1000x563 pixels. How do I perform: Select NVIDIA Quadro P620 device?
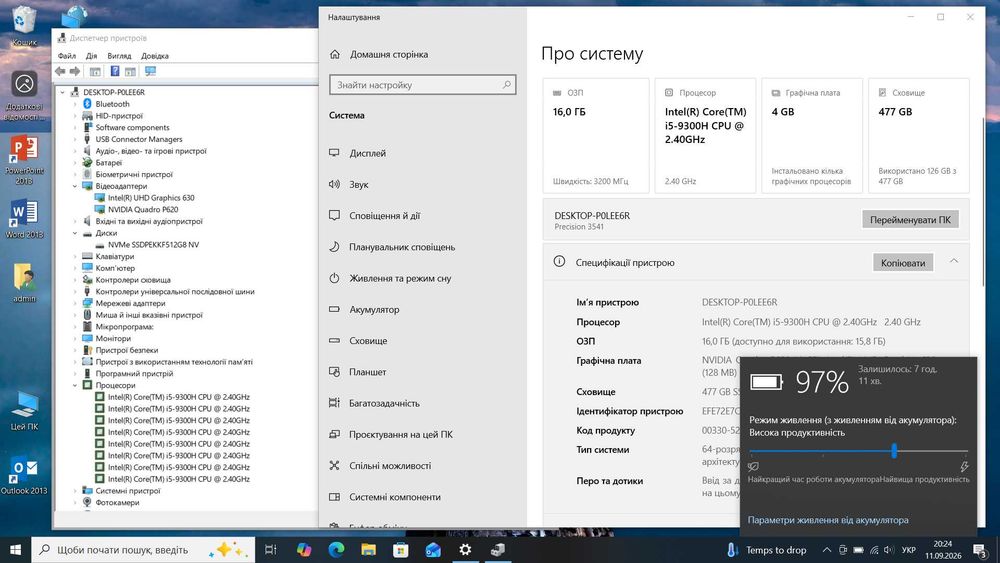click(x=143, y=209)
